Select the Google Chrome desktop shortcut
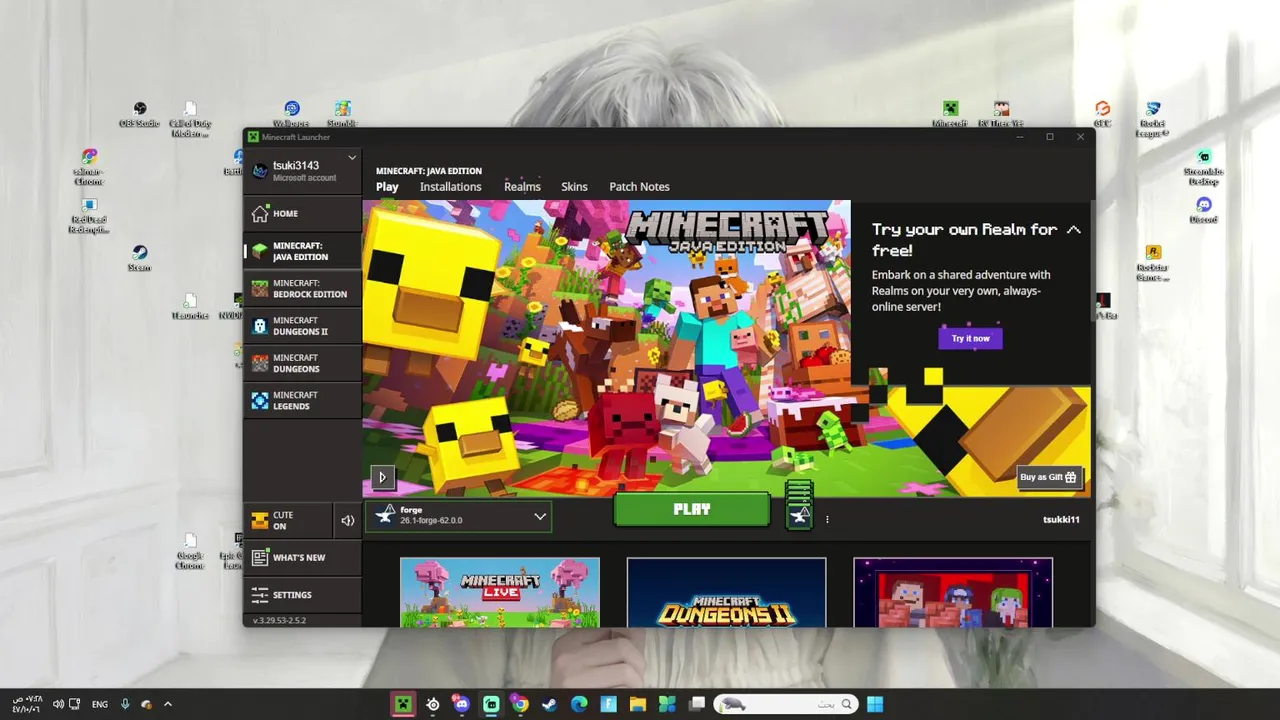Image resolution: width=1280 pixels, height=720 pixels. coord(190,551)
